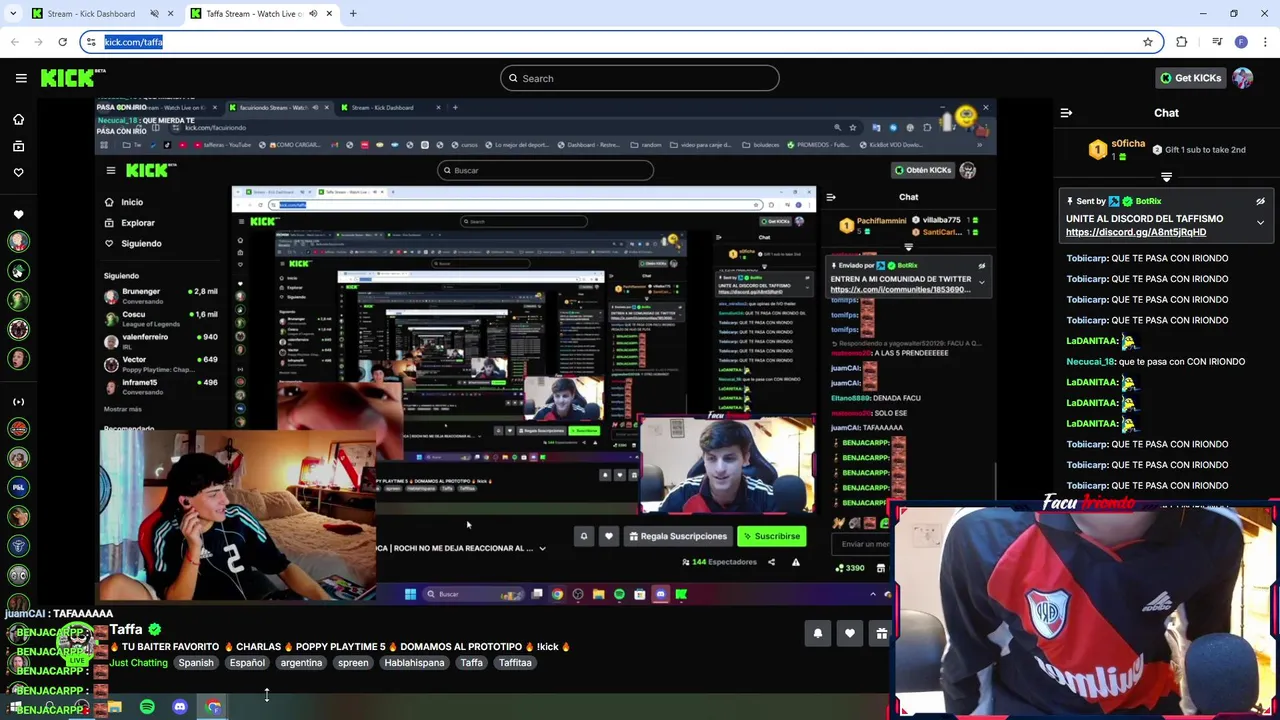Image resolution: width=1280 pixels, height=720 pixels.
Task: Gift subs with gift box button
Action: 881,633
